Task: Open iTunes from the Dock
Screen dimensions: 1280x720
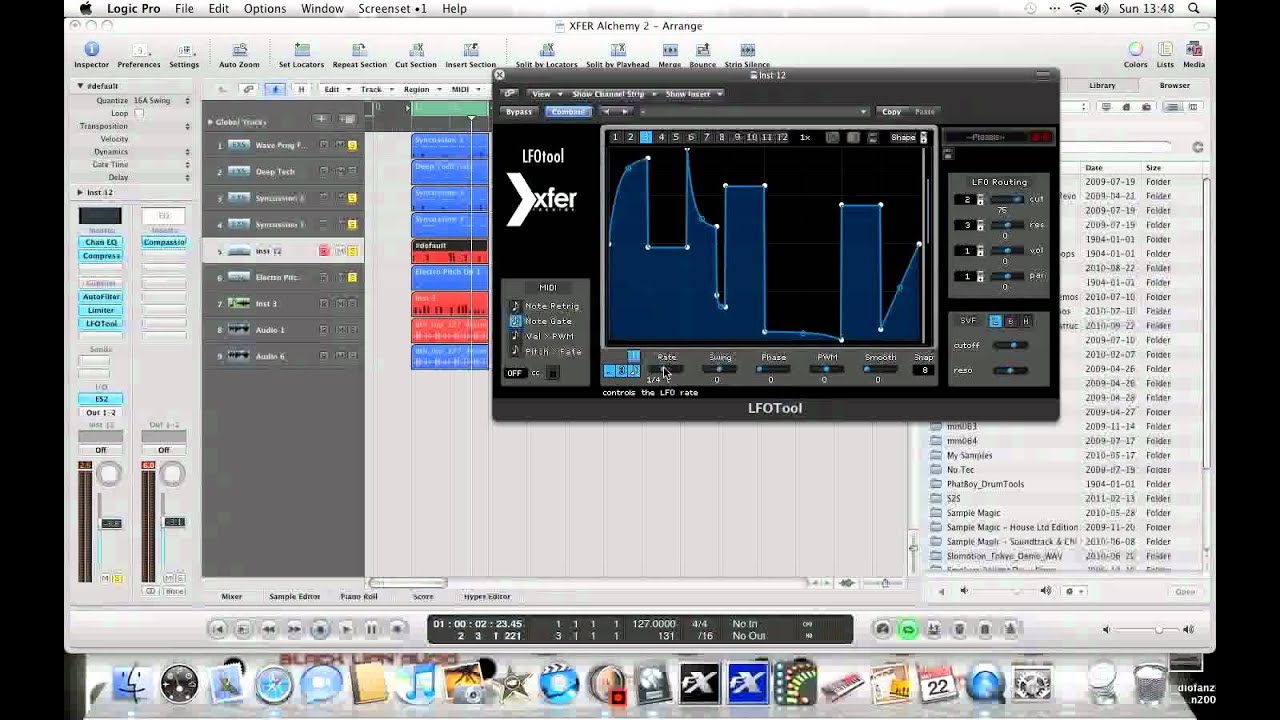Action: pyautogui.click(x=418, y=685)
